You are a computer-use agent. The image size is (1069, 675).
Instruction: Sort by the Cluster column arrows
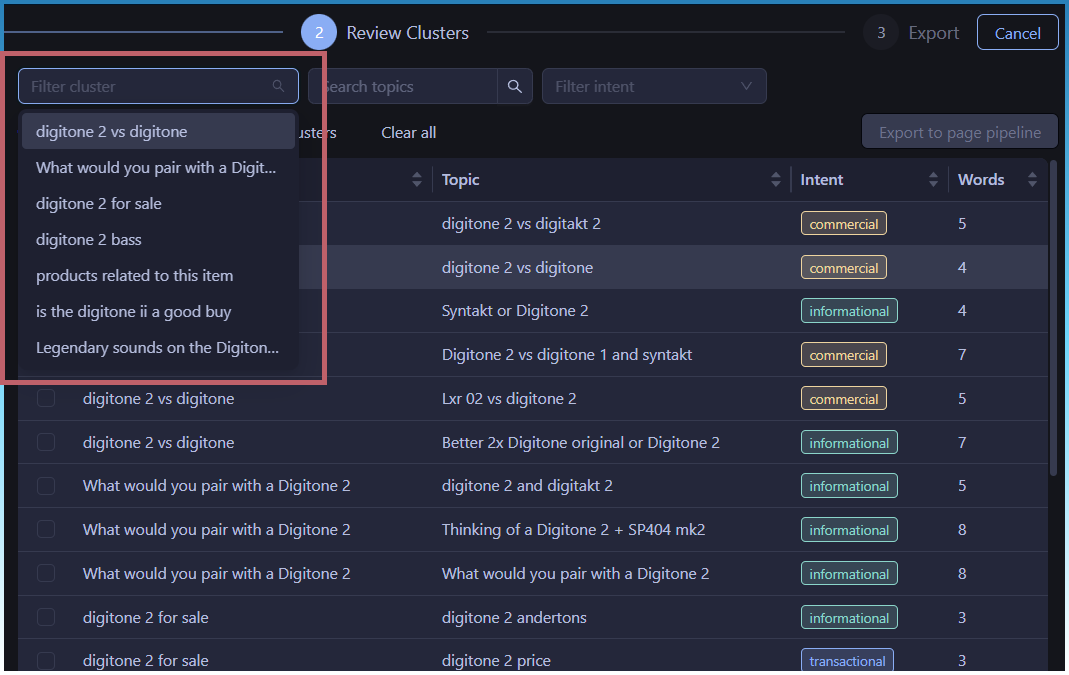(x=417, y=180)
